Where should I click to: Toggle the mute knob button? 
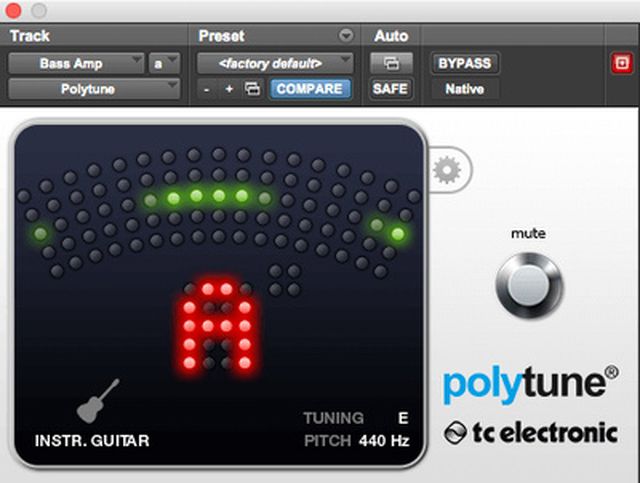point(529,285)
